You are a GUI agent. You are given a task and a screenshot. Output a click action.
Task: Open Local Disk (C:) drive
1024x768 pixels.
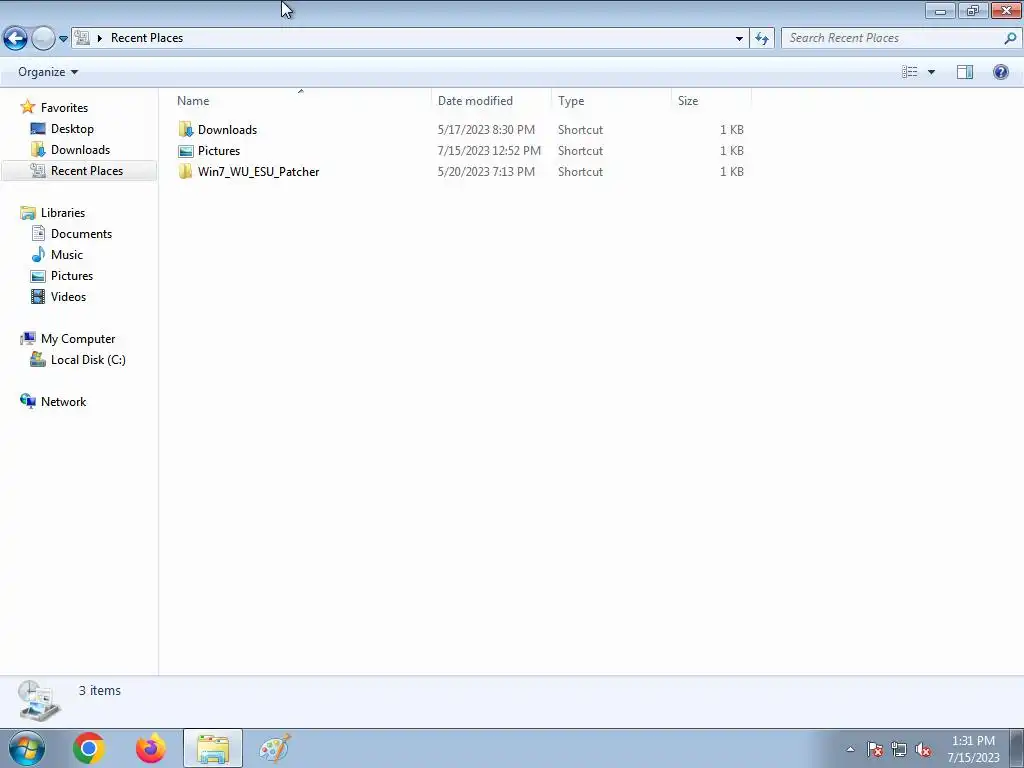[x=88, y=360]
